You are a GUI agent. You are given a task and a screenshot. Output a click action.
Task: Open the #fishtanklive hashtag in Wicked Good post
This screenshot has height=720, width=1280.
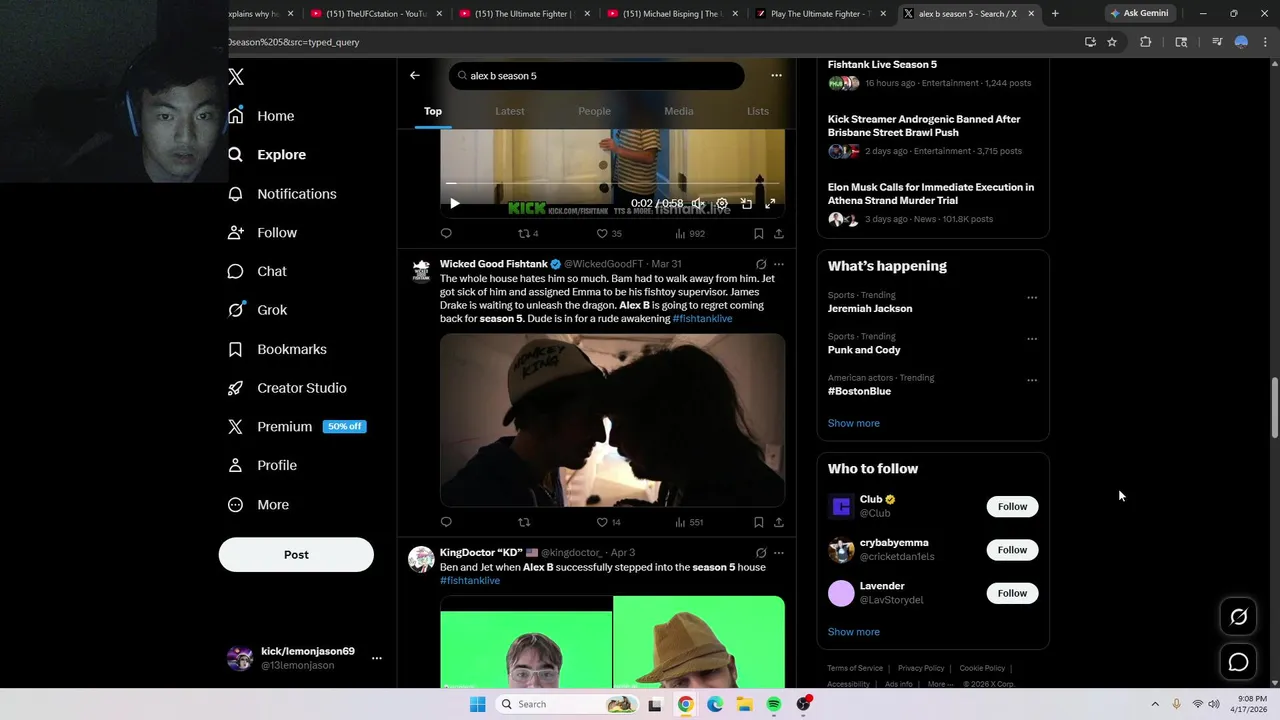coord(703,319)
